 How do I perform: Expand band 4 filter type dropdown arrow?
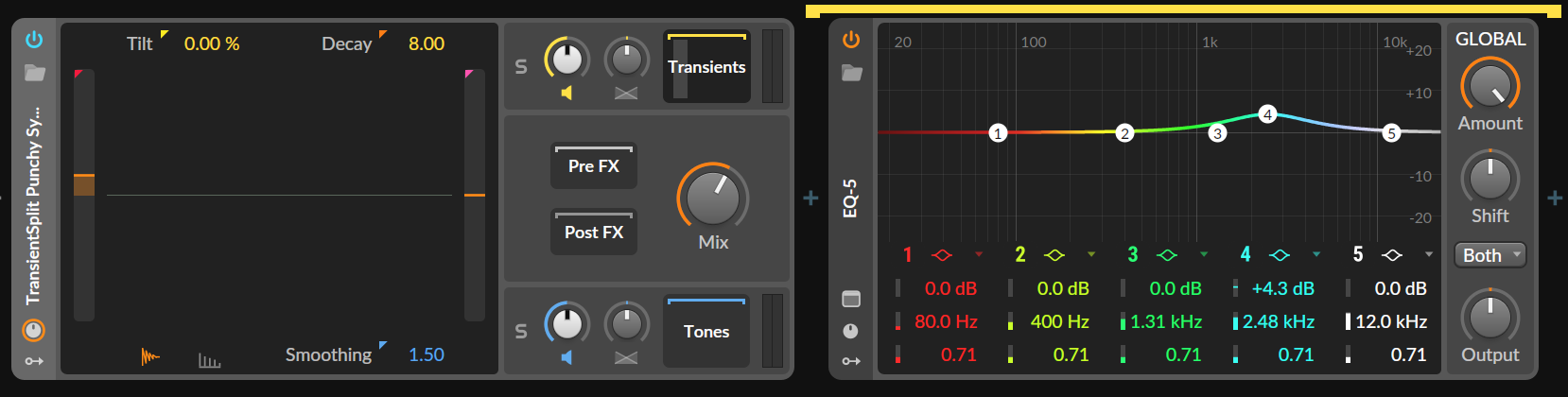tap(1316, 255)
